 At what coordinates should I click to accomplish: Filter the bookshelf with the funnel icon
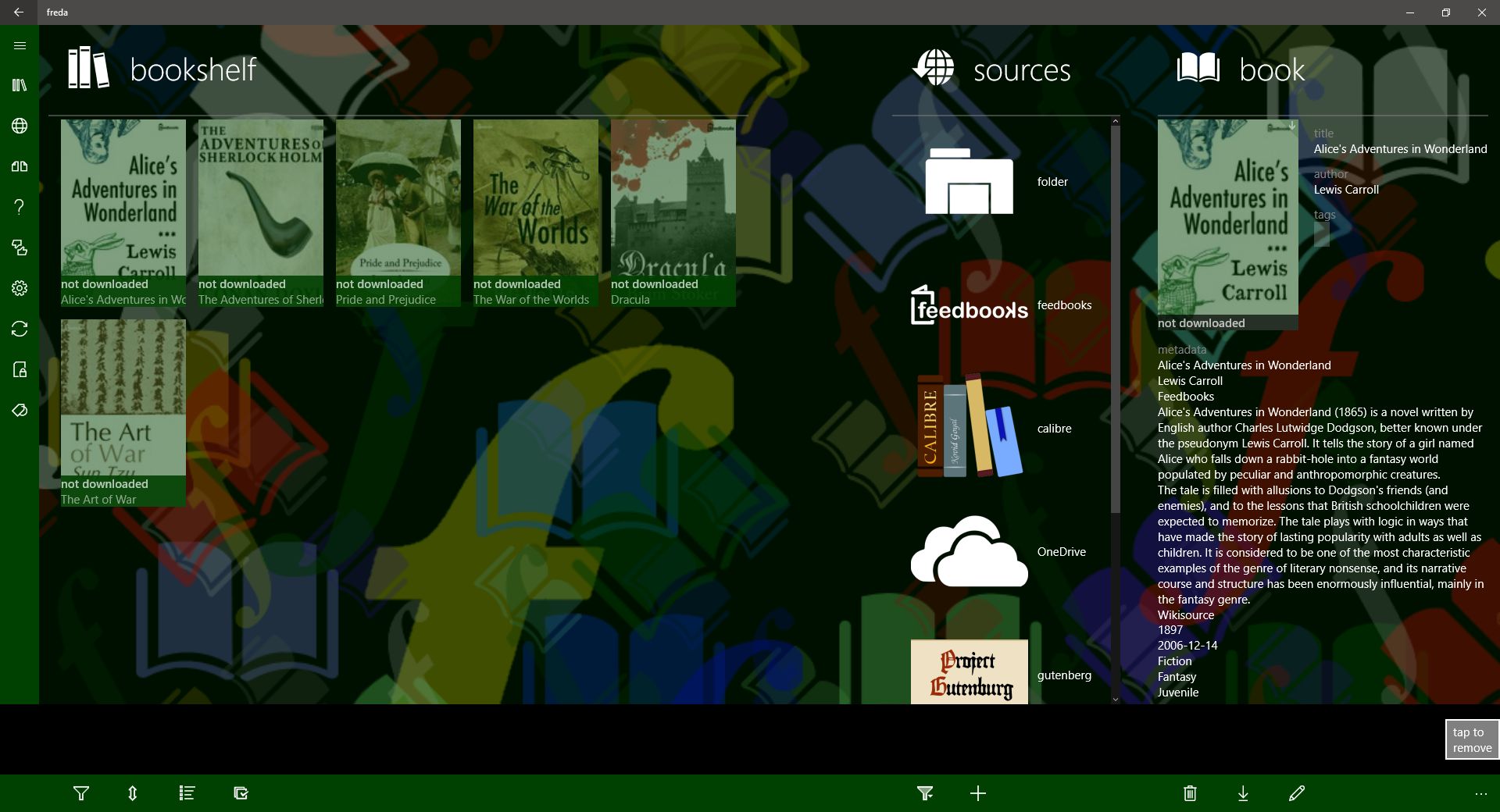pos(81,793)
